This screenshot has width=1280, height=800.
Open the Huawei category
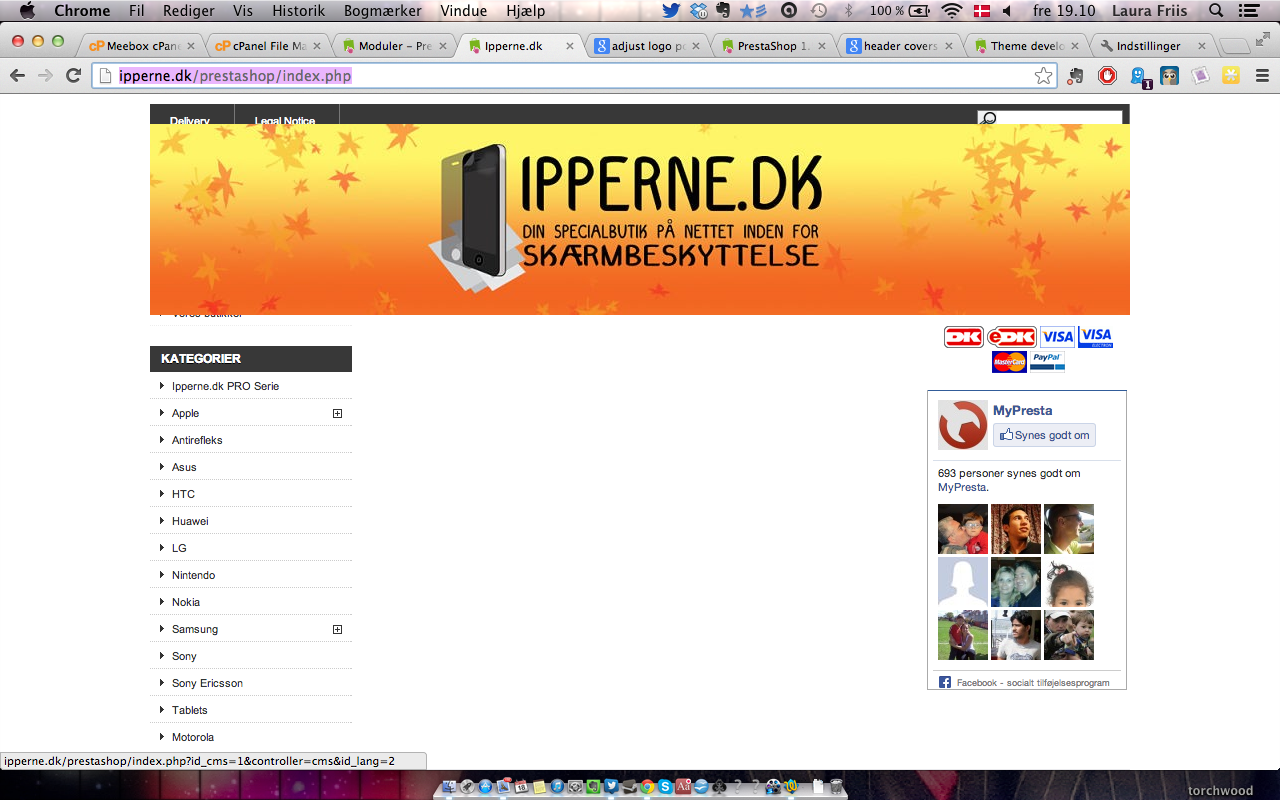tap(190, 521)
